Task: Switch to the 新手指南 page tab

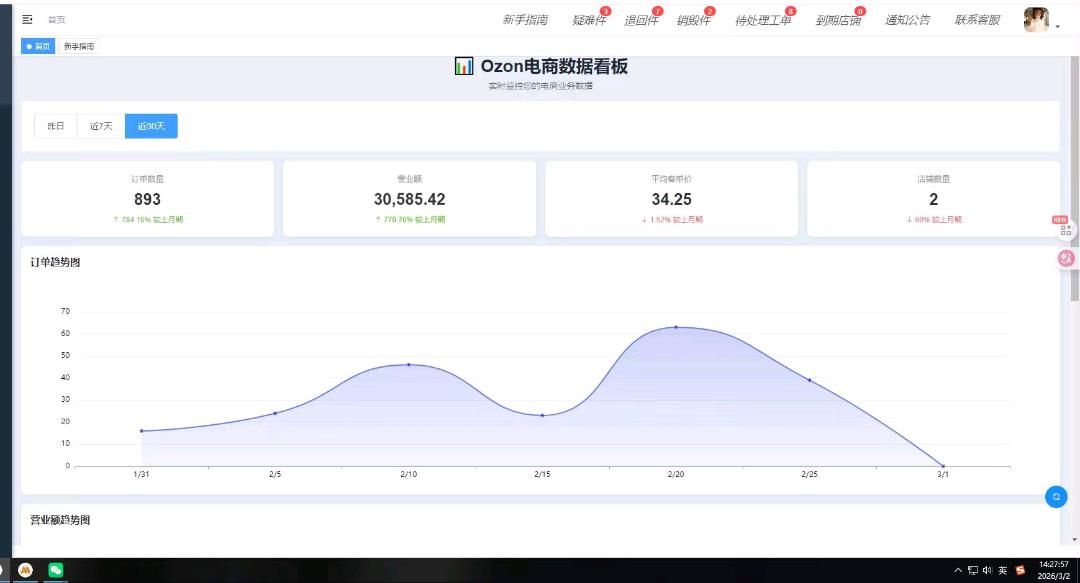Action: click(x=79, y=46)
